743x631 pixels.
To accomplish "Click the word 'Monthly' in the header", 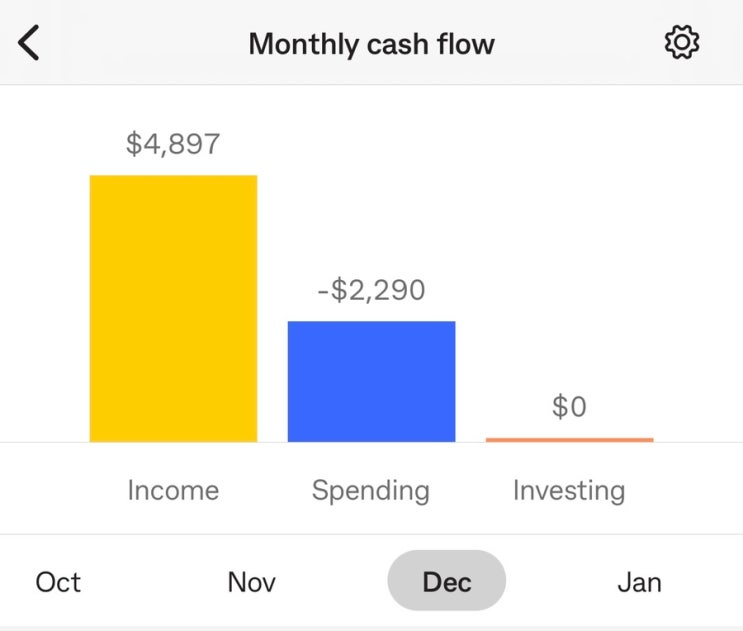I will tap(292, 44).
